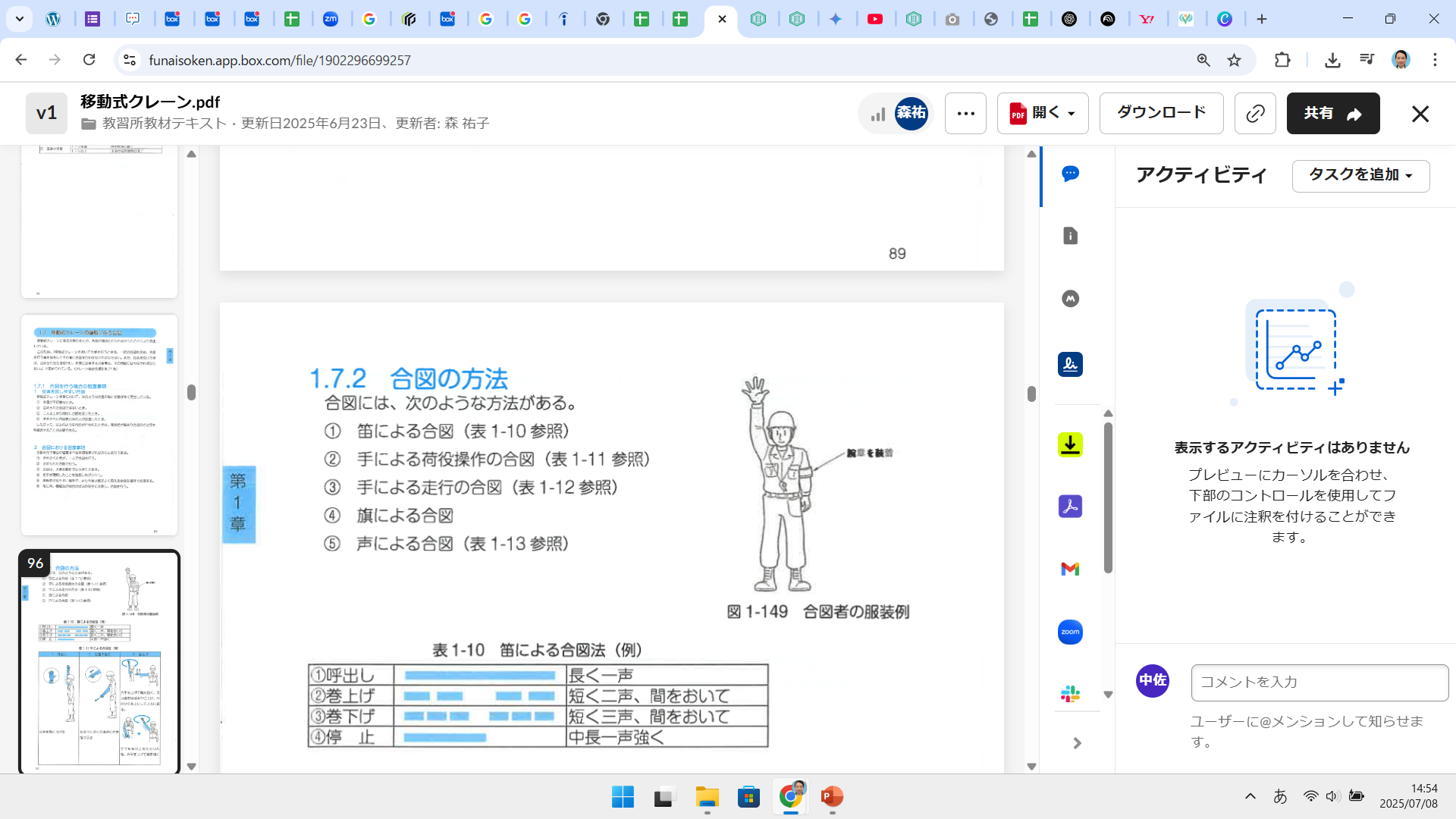Open the Slack integration icon
This screenshot has width=1456, height=819.
(1070, 693)
